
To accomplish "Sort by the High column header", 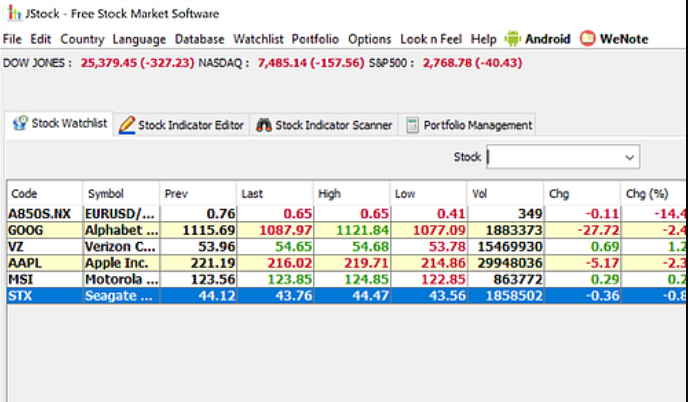I will [x=351, y=194].
